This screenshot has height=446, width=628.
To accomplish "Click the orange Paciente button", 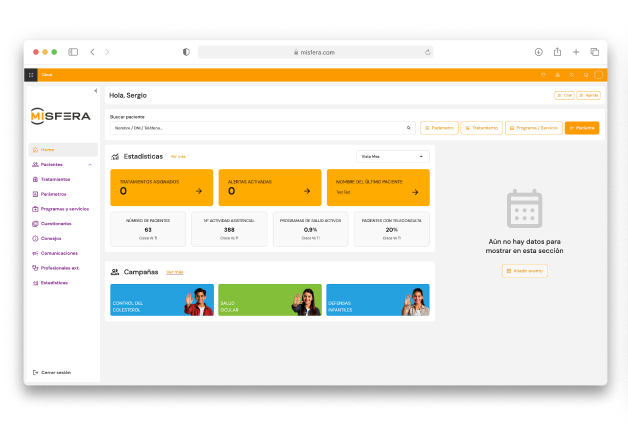I will tap(582, 128).
